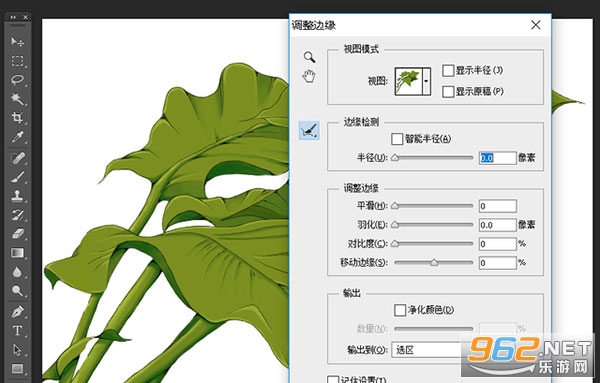Close the 调整边缘 dialog
This screenshot has height=383, width=600.
pyautogui.click(x=536, y=25)
